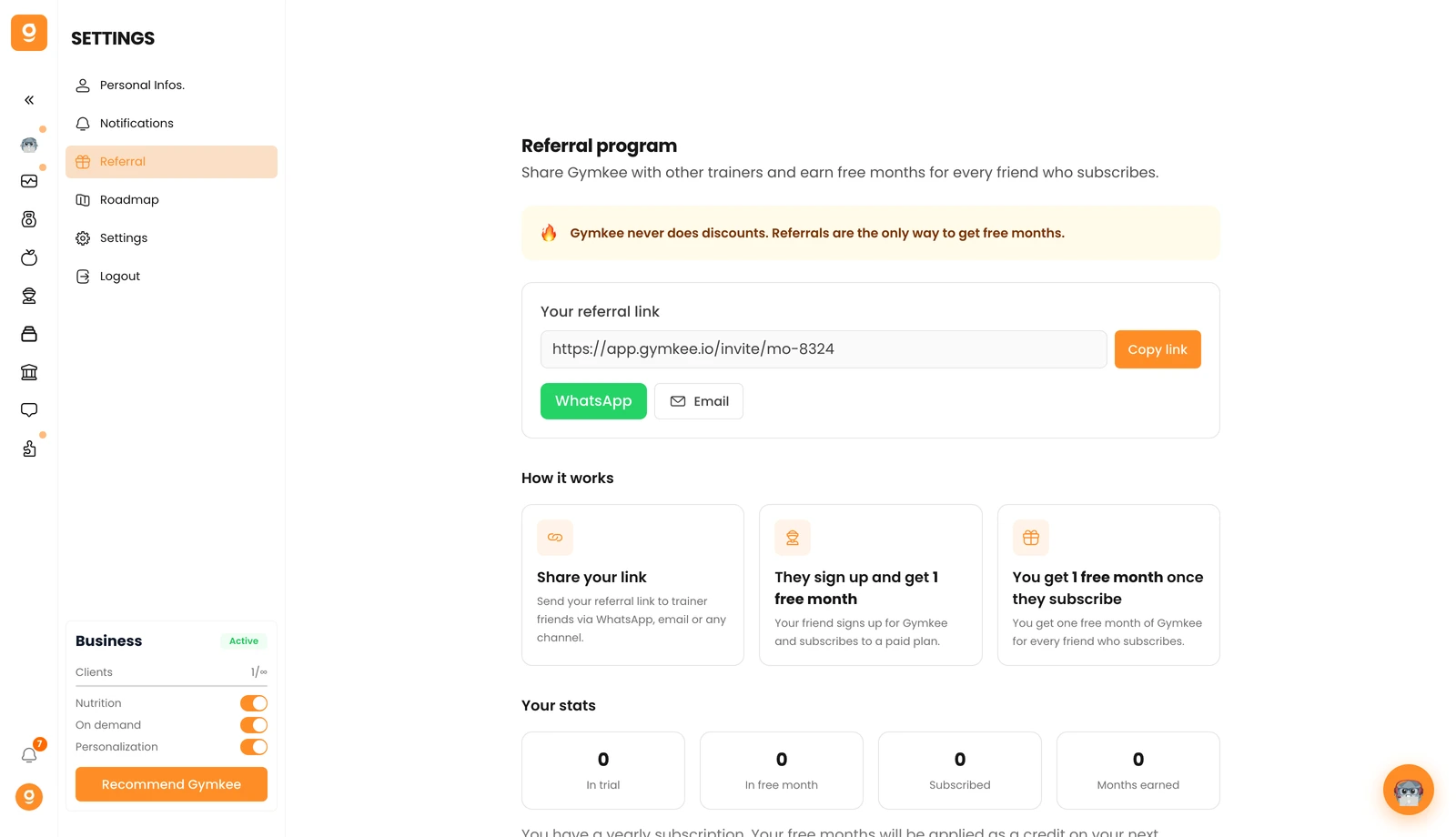Click the 'Share your link' card title
1456x837 pixels.
click(591, 578)
